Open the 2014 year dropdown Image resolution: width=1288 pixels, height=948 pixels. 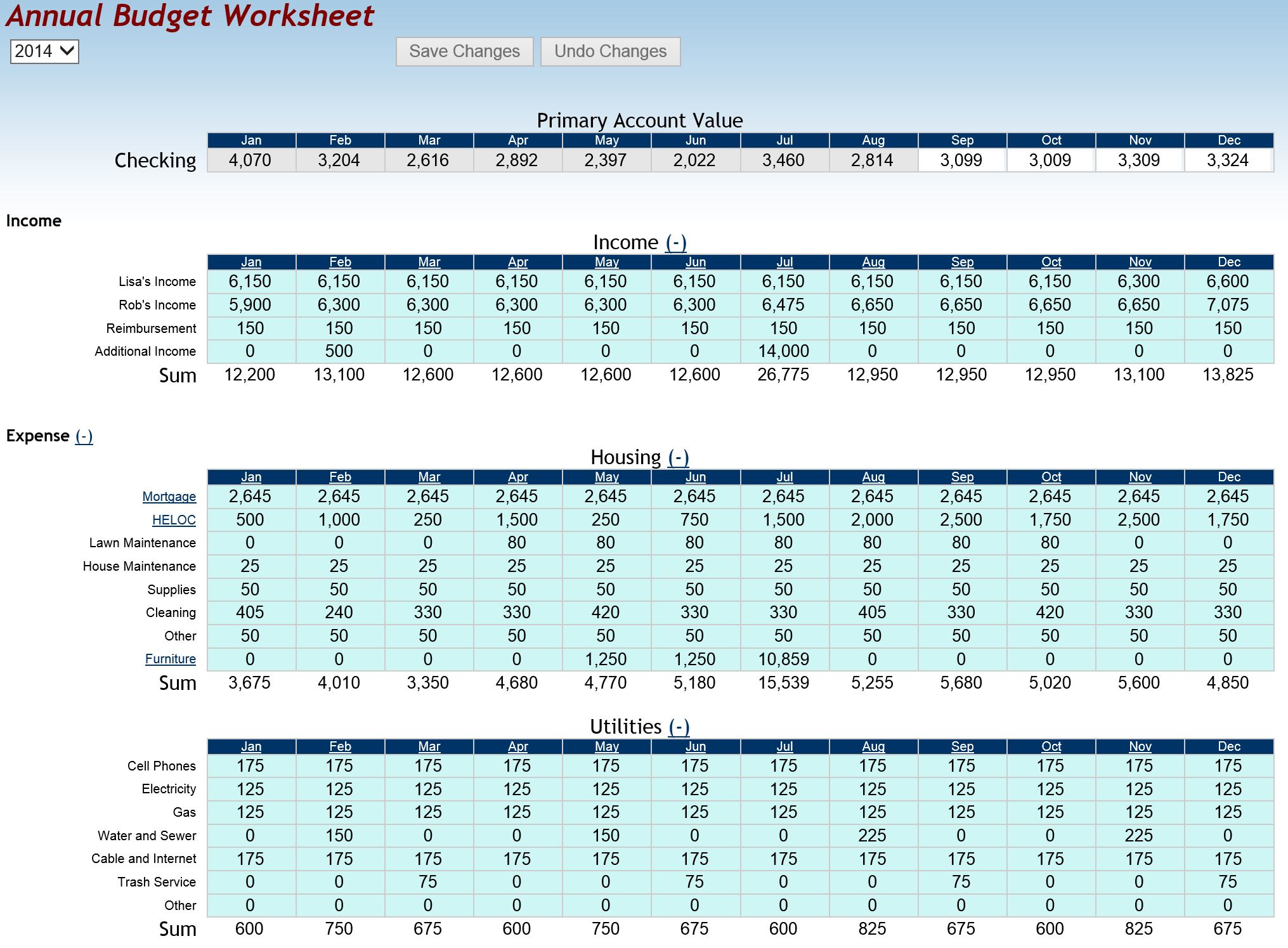coord(44,51)
